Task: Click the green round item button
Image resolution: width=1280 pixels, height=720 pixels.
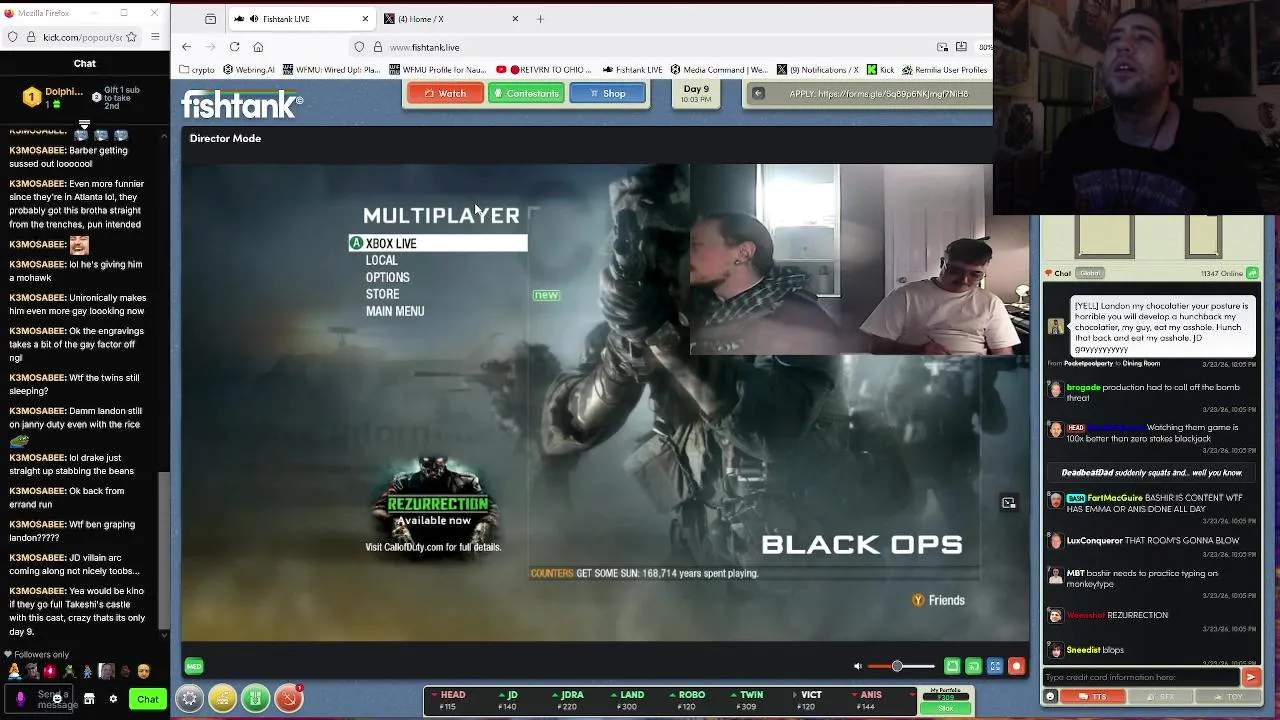Action: coord(255,698)
